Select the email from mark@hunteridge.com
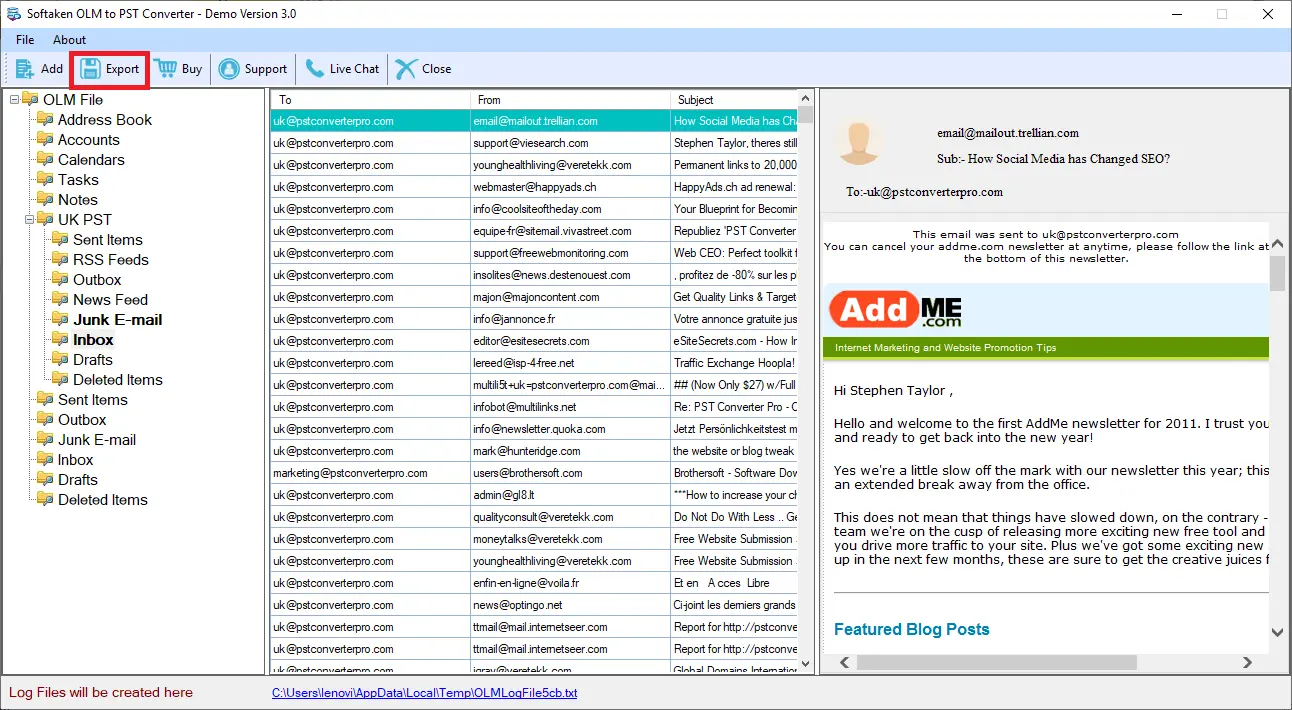1292x710 pixels. coord(534,451)
